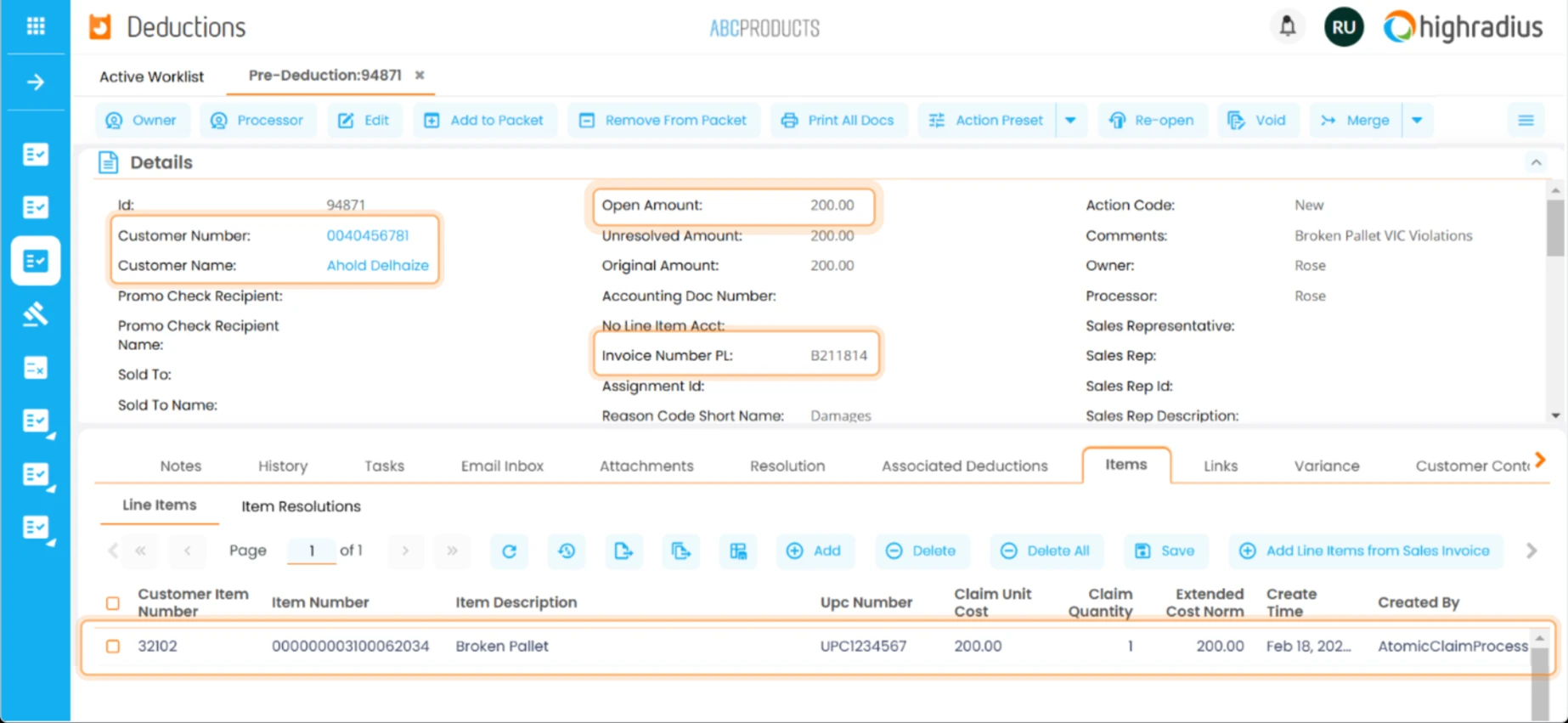Refresh the line items grid

coord(510,551)
